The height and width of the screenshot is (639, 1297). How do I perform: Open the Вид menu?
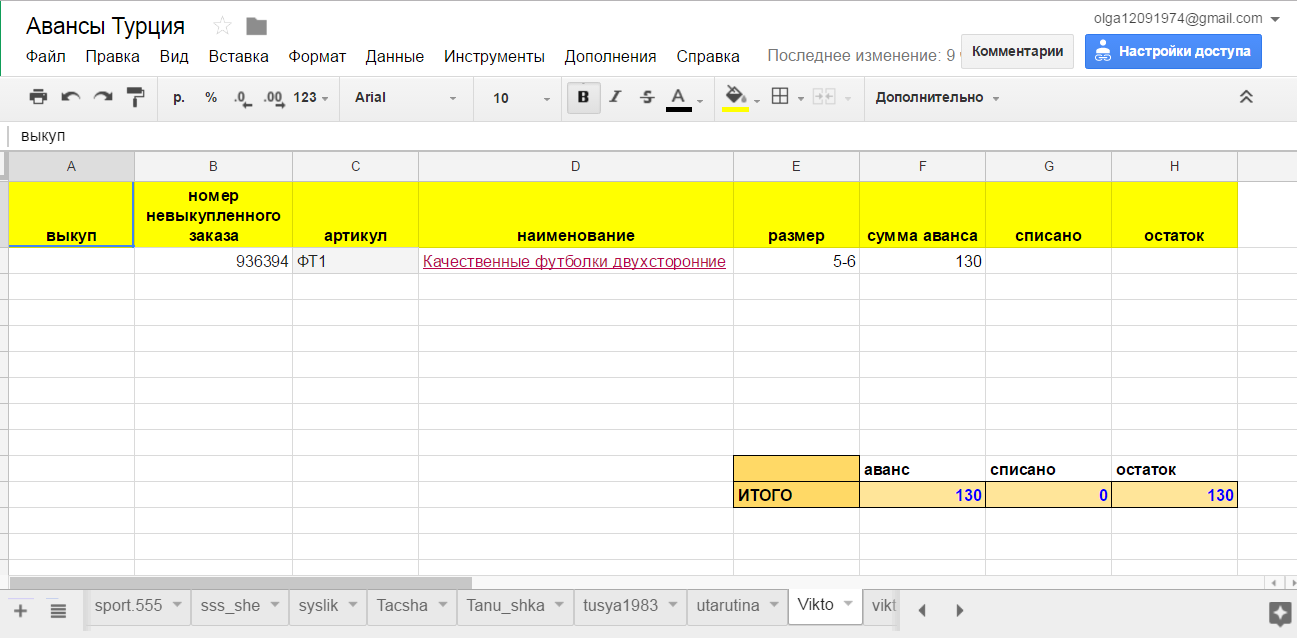point(174,57)
